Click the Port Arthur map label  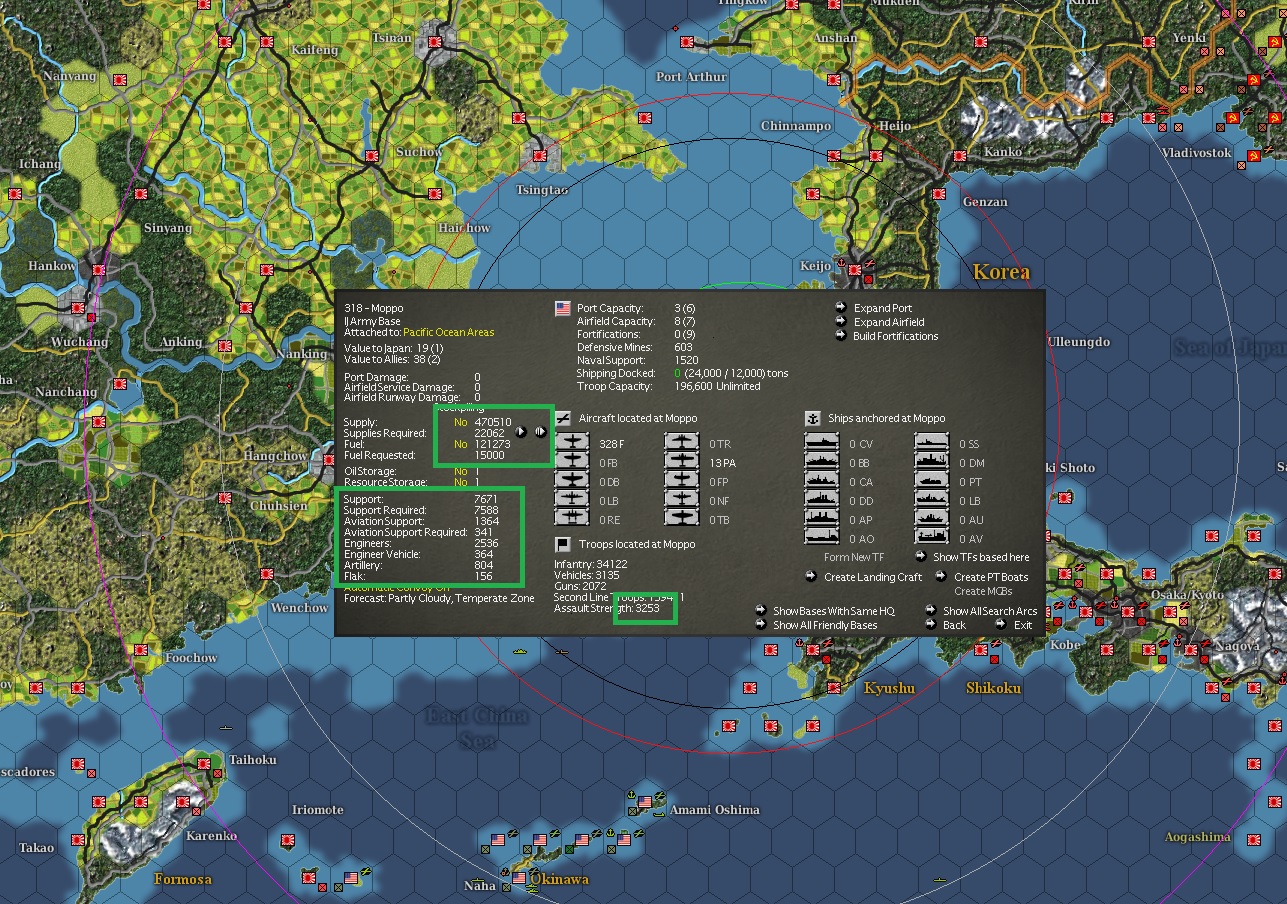coord(691,77)
